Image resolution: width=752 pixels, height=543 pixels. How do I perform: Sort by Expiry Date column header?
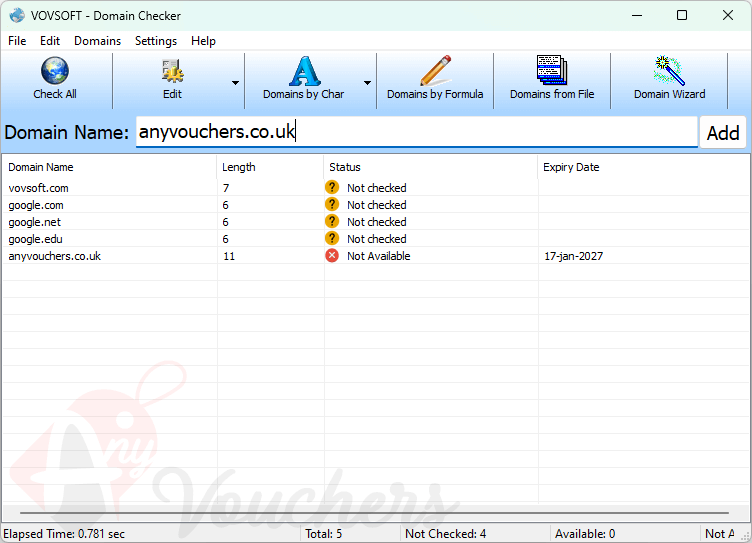point(643,167)
